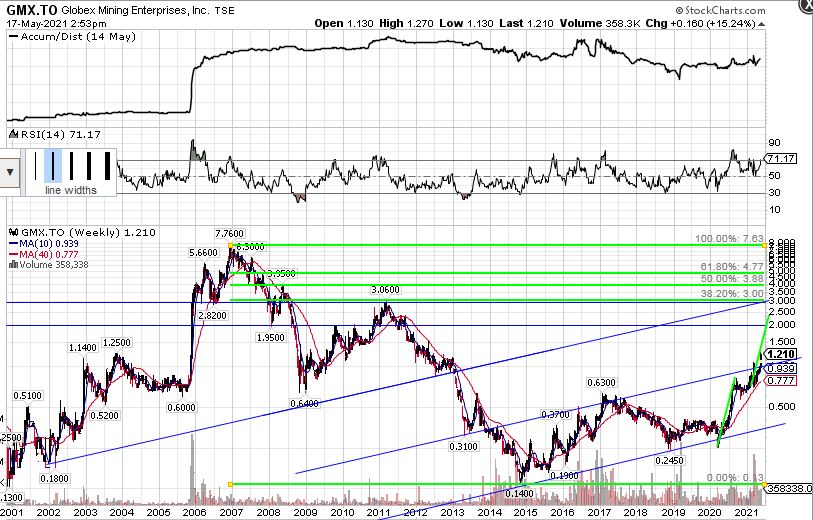Click the MA(40) red legend entry
This screenshot has width=813, height=520.
click(x=42, y=252)
